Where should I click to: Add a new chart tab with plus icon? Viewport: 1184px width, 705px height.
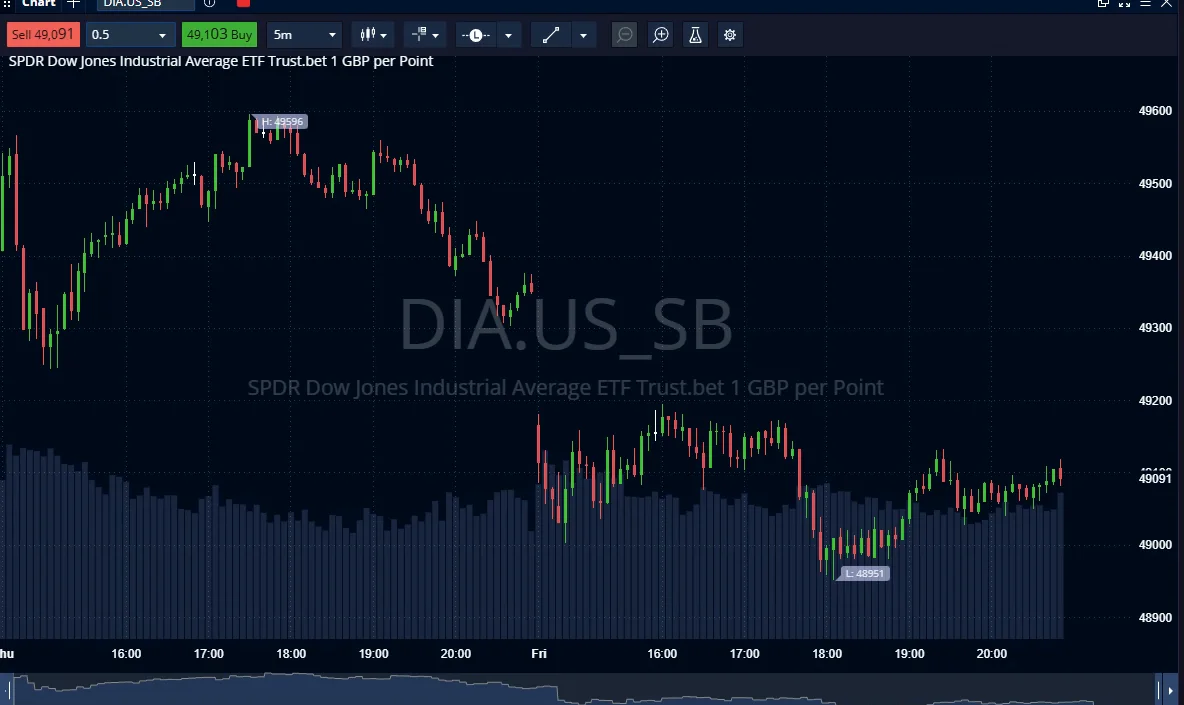[x=73, y=4]
